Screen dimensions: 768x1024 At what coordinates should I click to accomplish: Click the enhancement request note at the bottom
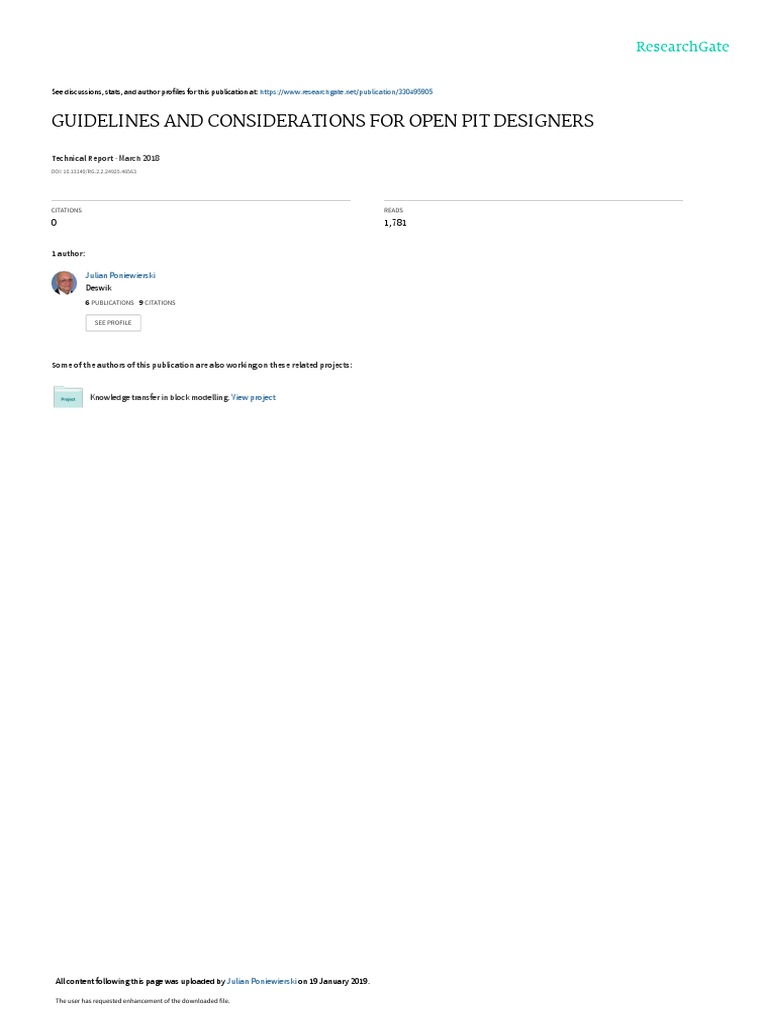coord(142,1000)
